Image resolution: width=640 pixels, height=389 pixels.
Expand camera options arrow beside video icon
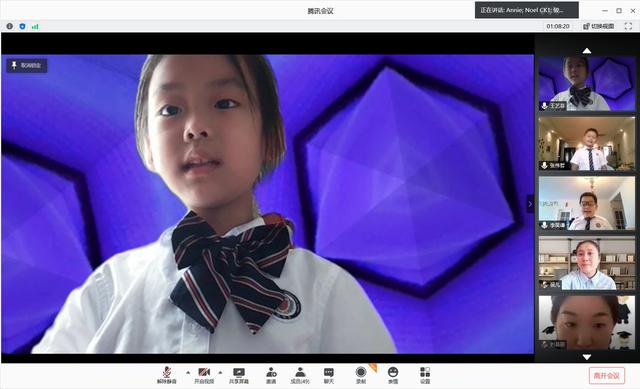click(220, 373)
